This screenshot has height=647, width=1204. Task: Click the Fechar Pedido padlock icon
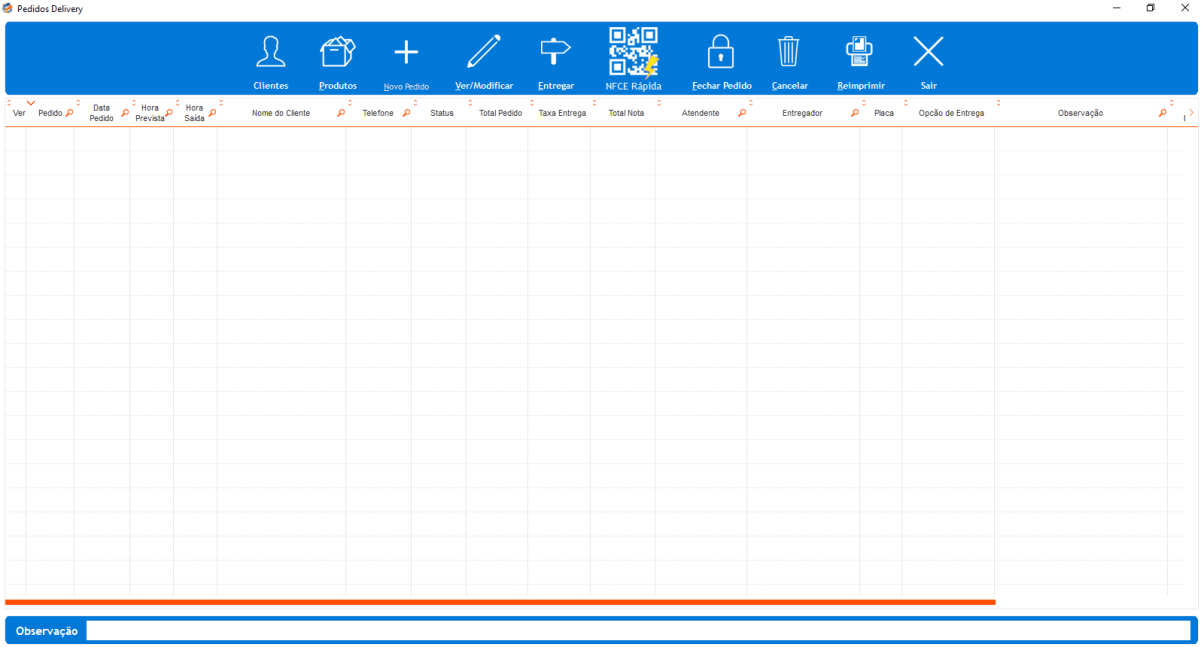[x=721, y=52]
